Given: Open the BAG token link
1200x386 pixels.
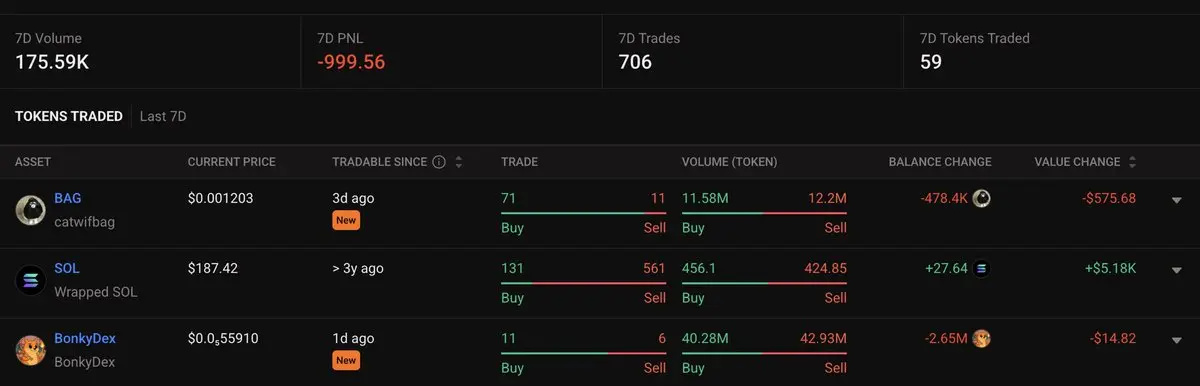Looking at the screenshot, I should (68, 199).
